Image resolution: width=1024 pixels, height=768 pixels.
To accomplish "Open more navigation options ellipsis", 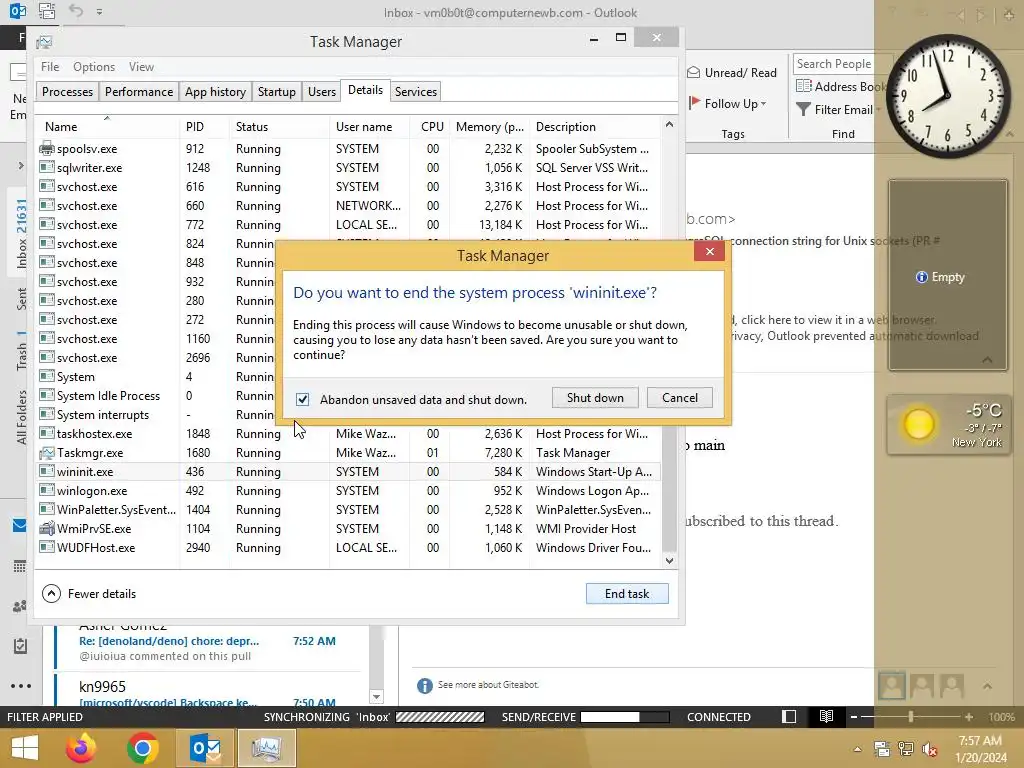I will point(21,686).
